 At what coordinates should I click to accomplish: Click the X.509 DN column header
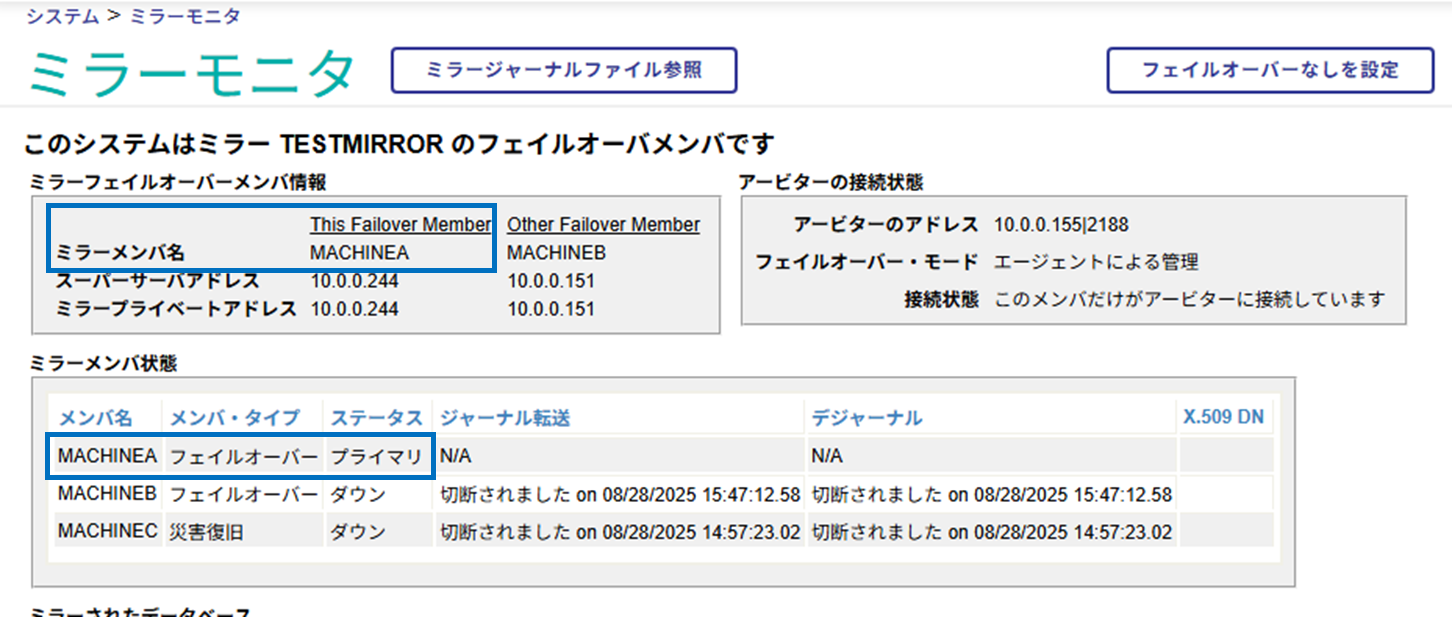coord(1223,418)
